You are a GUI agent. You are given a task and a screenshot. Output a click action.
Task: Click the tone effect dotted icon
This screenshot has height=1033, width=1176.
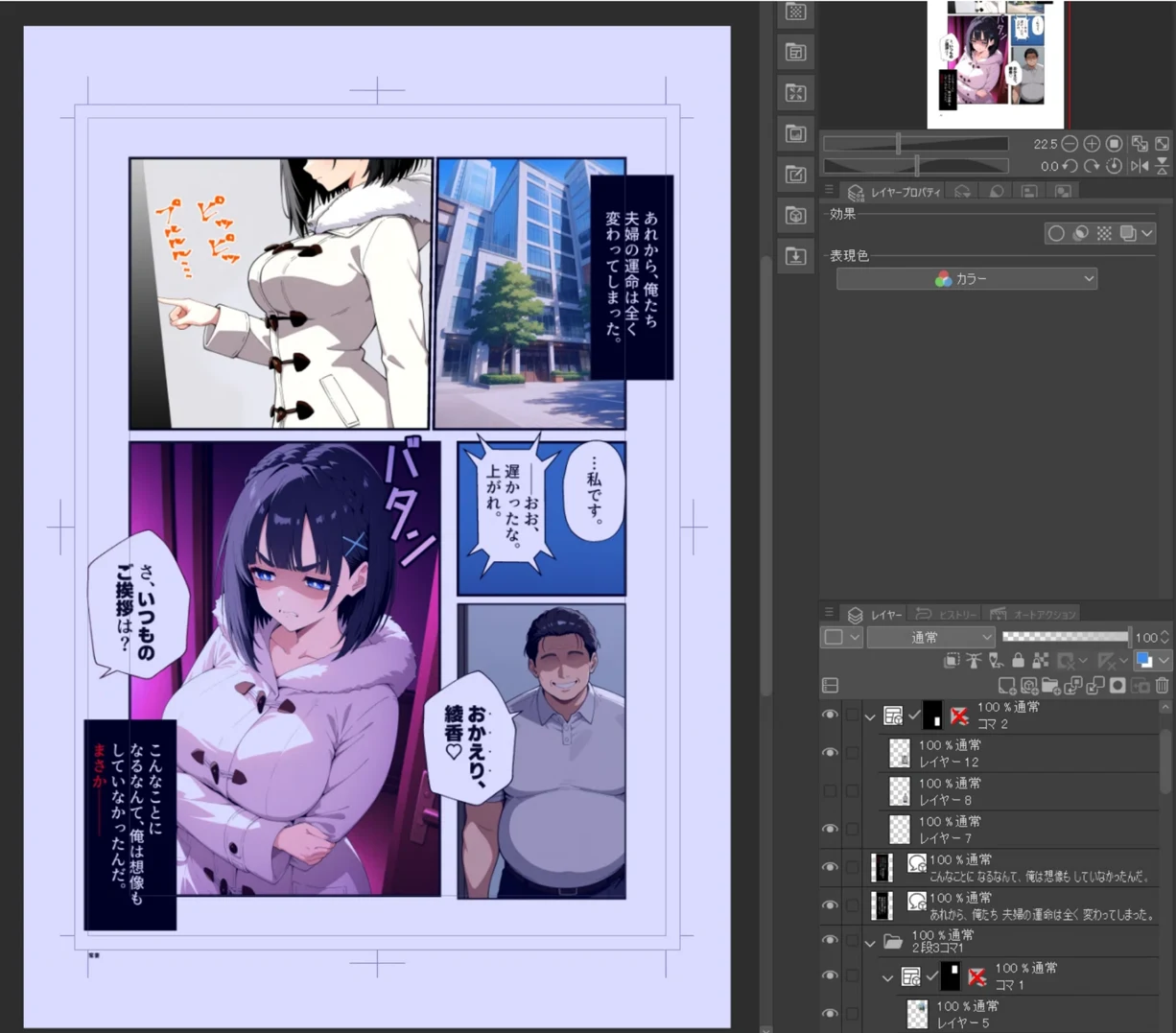1104,233
